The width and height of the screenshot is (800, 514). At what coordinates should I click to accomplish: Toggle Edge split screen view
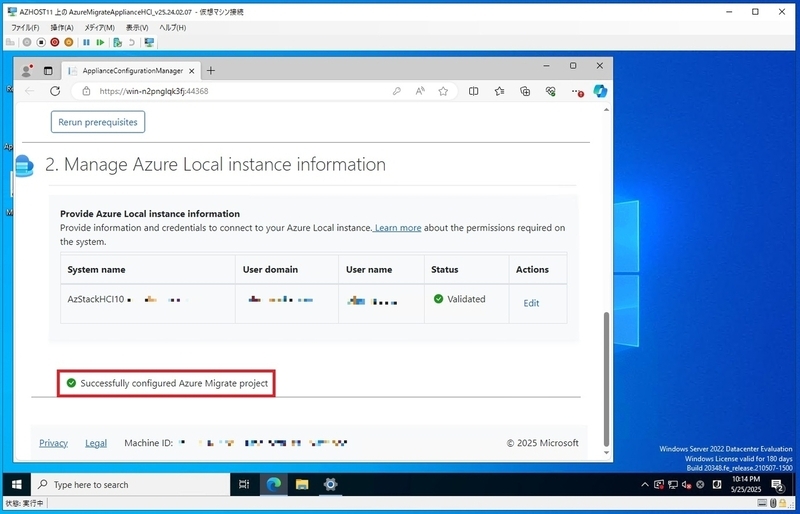[473, 91]
